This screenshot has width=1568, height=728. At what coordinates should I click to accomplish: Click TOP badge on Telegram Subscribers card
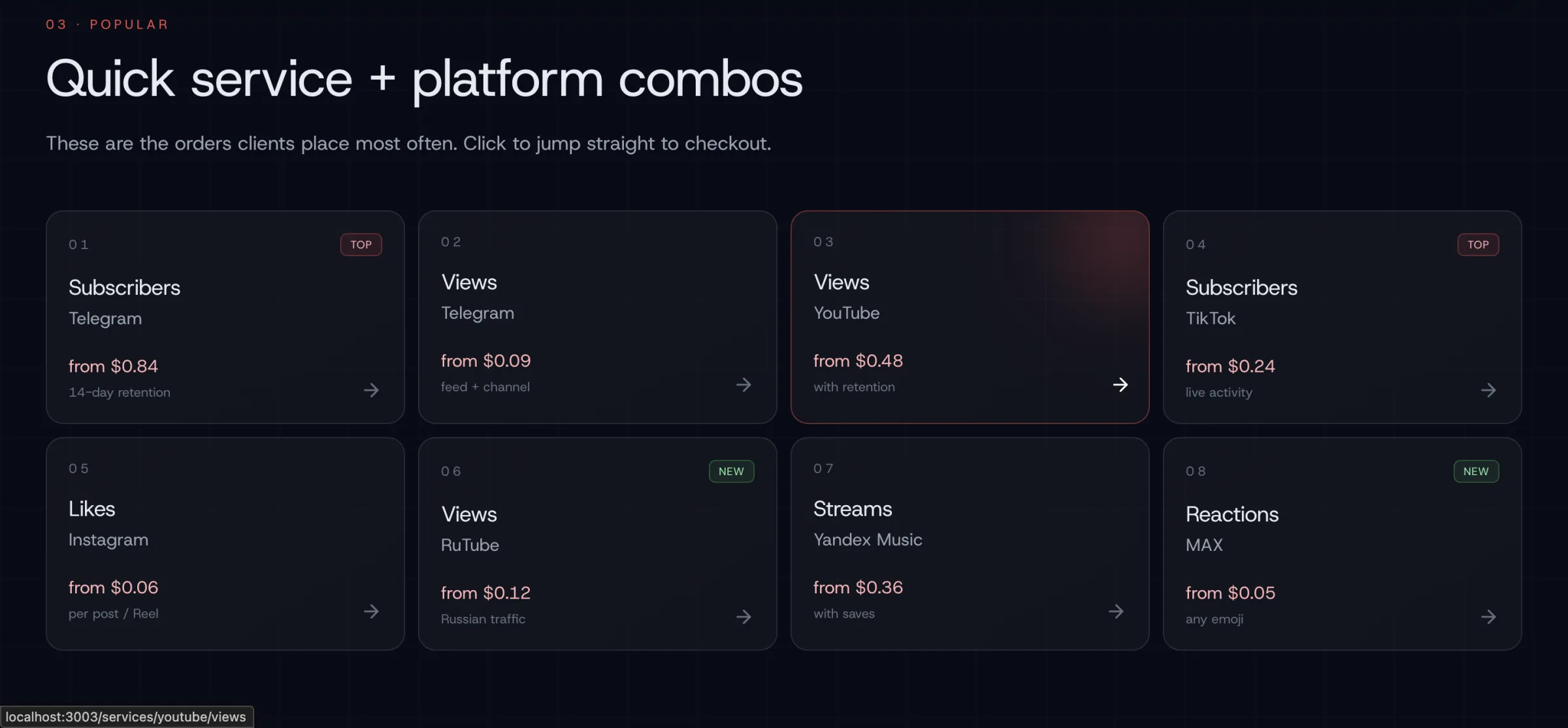(361, 244)
